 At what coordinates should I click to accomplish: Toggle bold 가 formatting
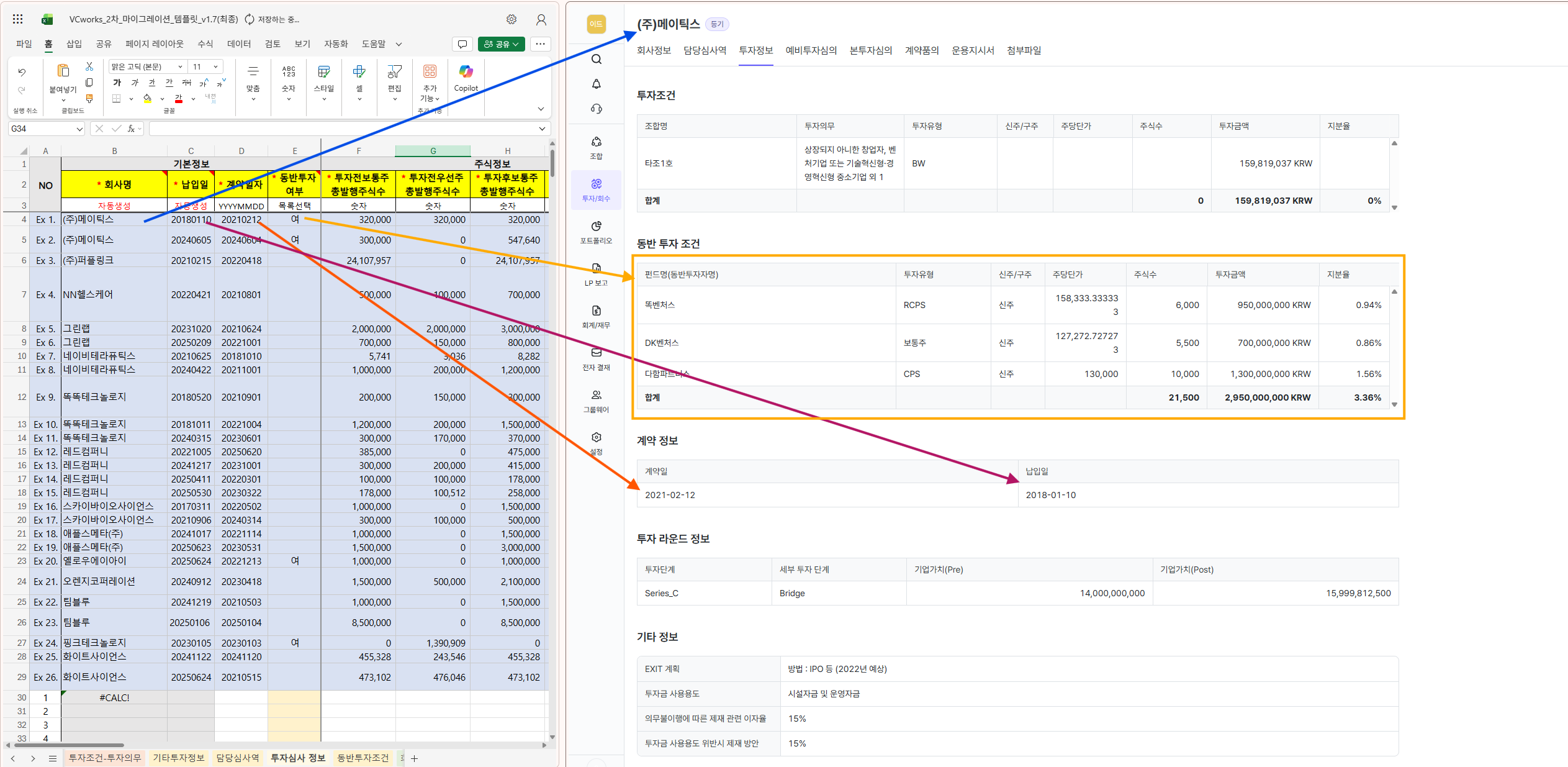coord(117,83)
